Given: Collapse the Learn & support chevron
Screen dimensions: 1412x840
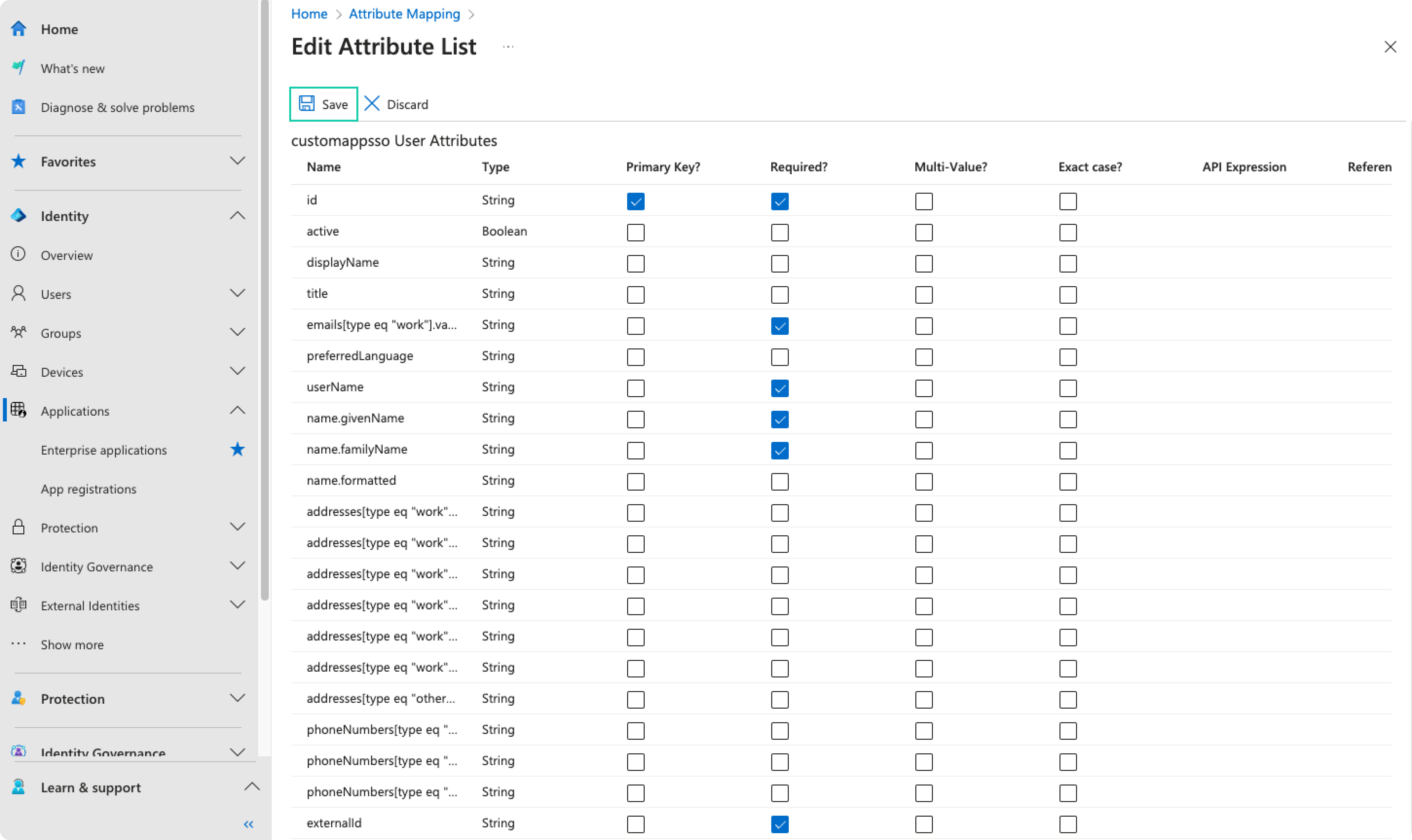Looking at the screenshot, I should [x=252, y=787].
